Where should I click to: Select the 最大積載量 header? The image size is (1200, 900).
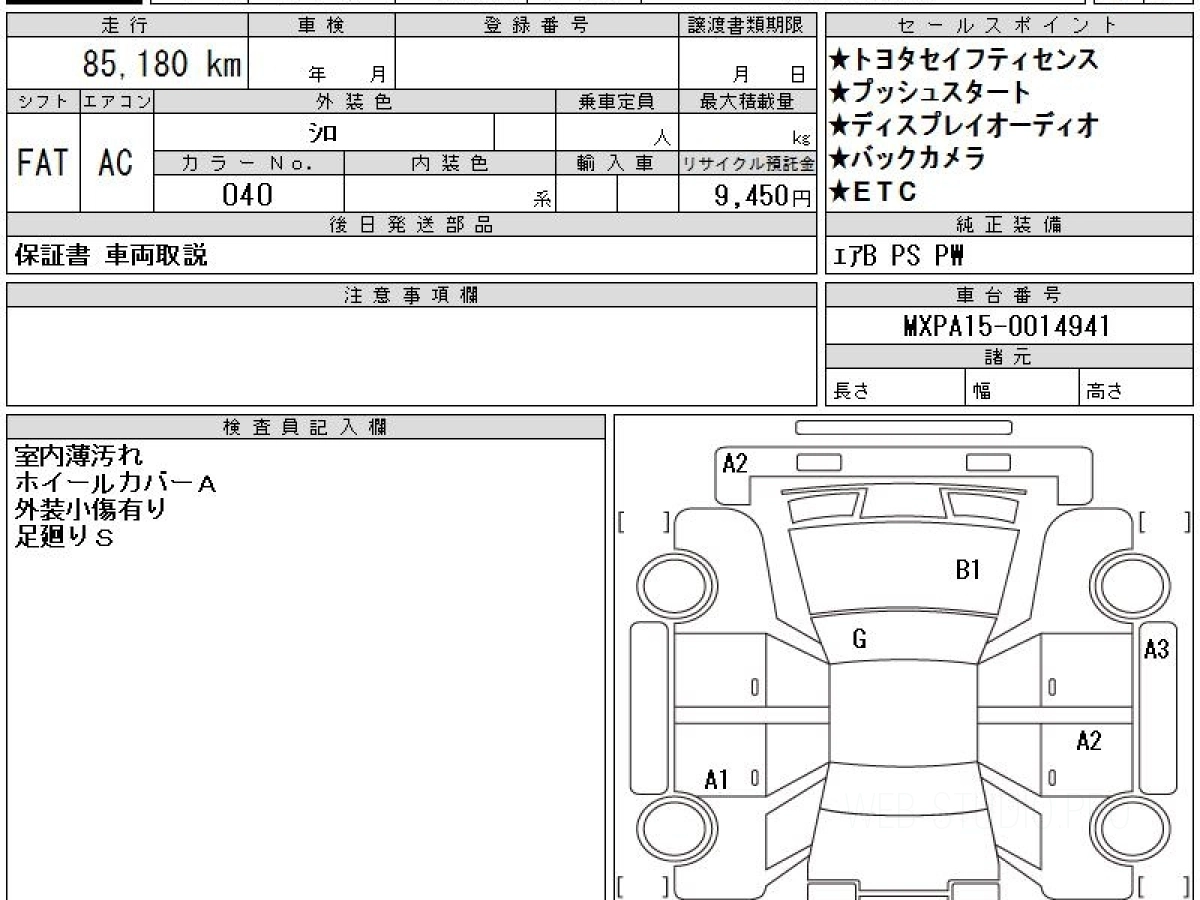[748, 101]
